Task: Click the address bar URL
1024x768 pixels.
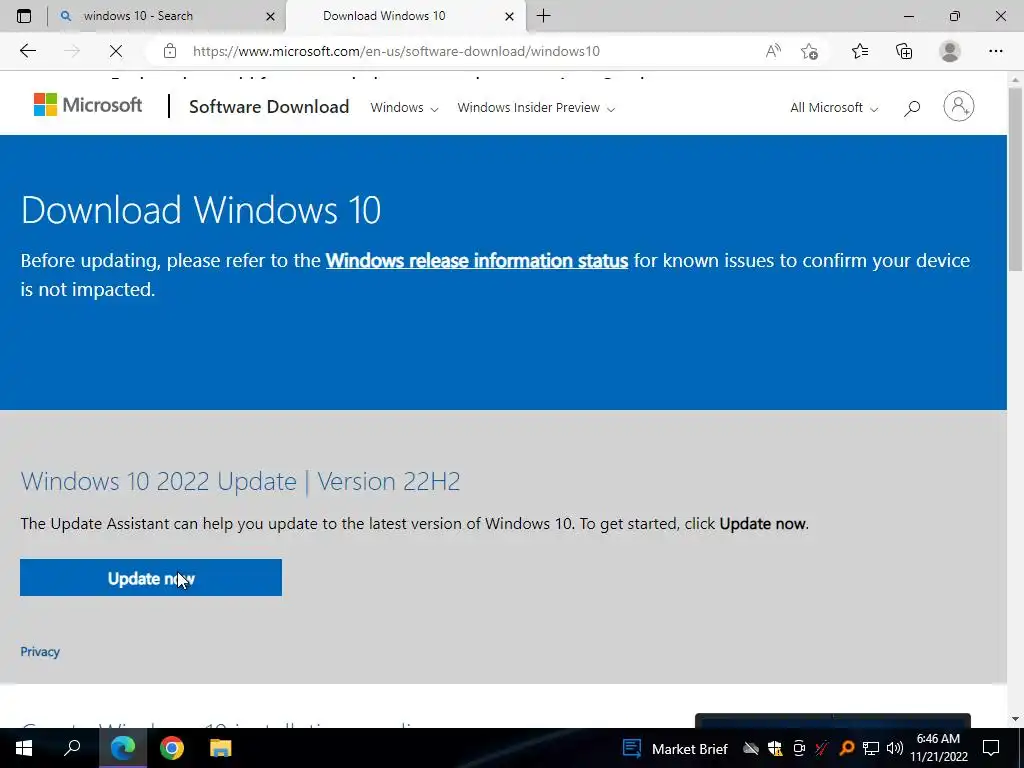Action: coord(396,51)
